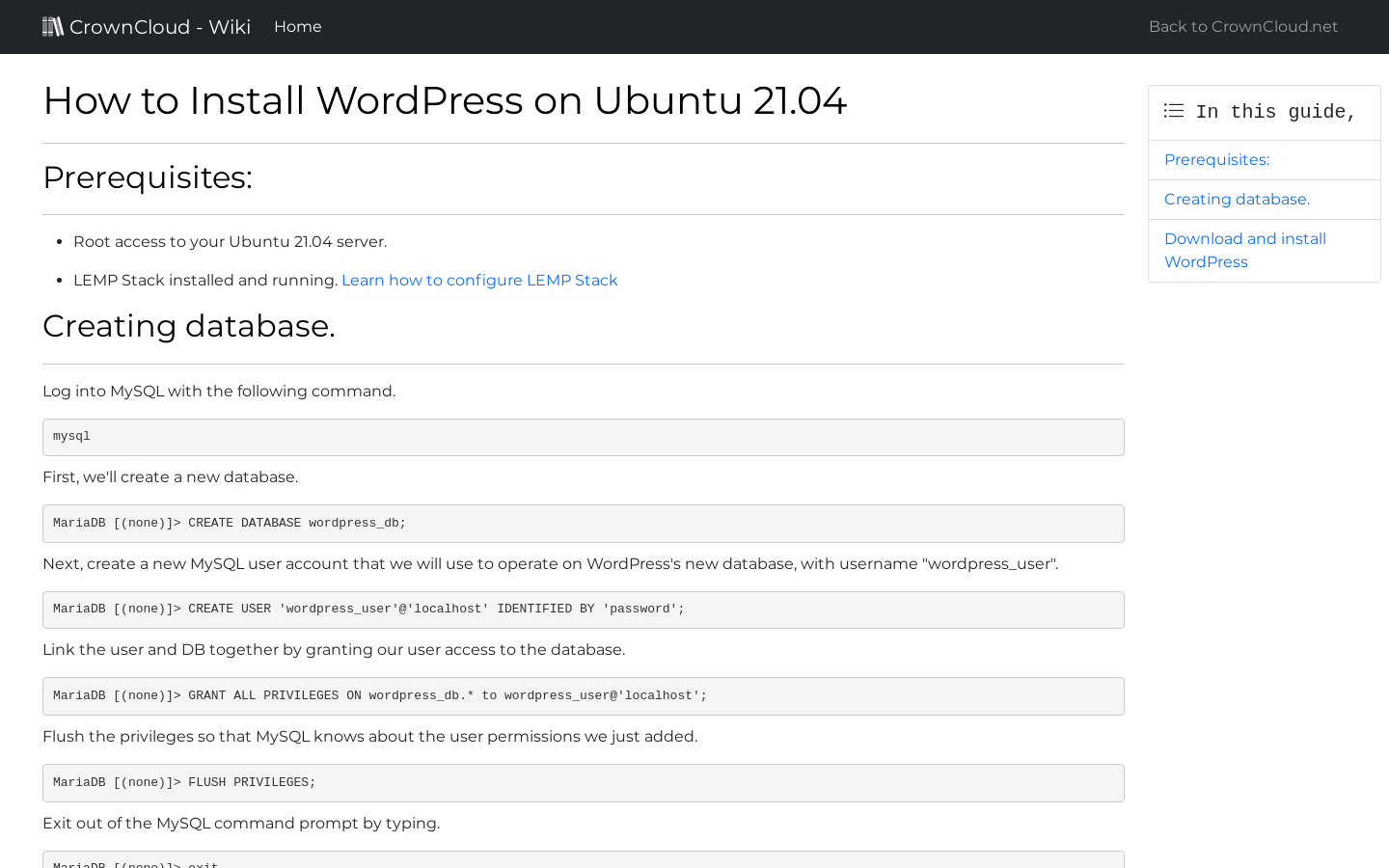This screenshot has width=1389, height=868.
Task: Open the Home menu item
Action: 297,26
